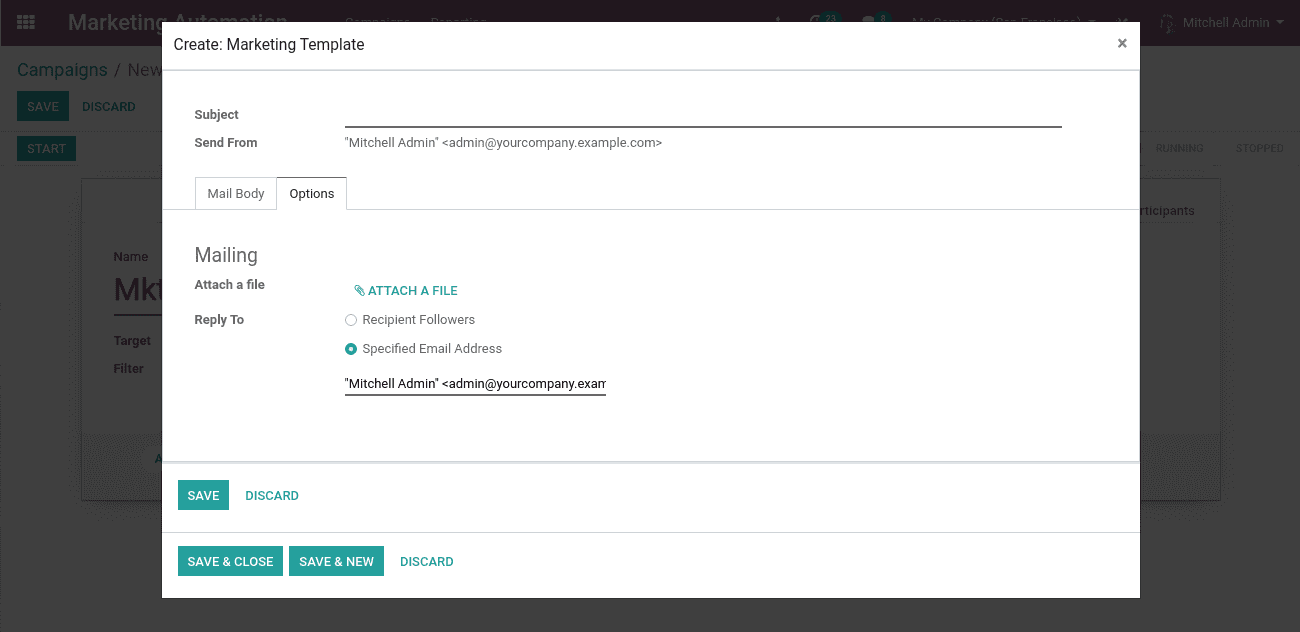Click the Save & New button

click(x=336, y=562)
